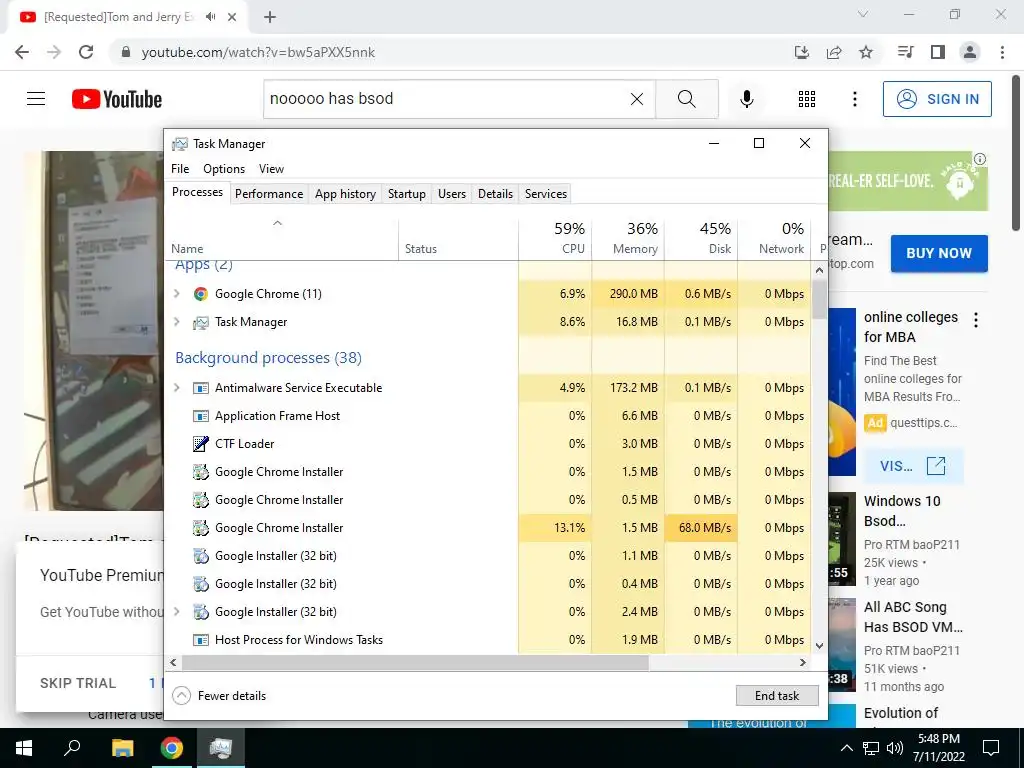The width and height of the screenshot is (1024, 768).
Task: Reload the YouTube page
Action: (86, 52)
